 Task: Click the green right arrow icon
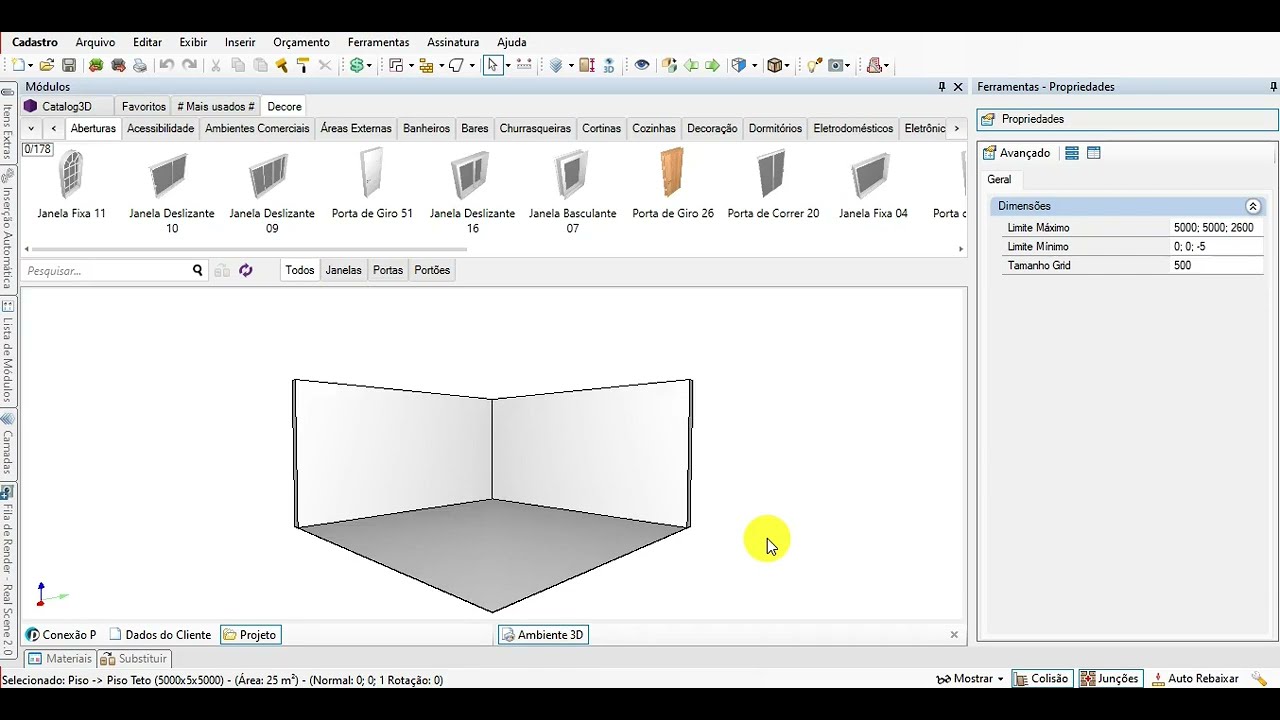click(x=712, y=65)
